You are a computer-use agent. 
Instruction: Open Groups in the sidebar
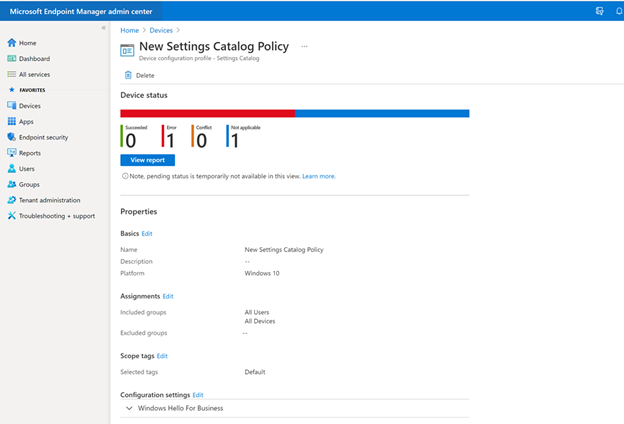(29, 185)
